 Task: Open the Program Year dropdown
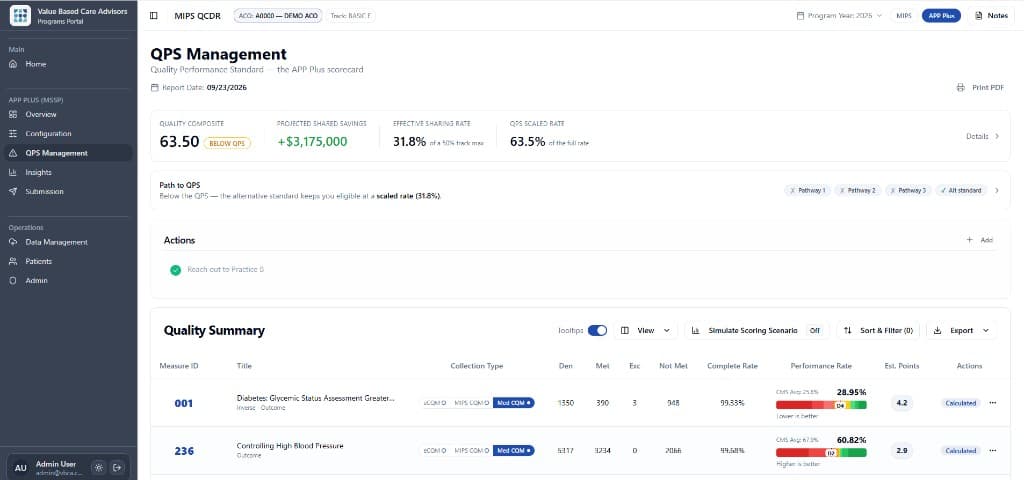coord(840,16)
